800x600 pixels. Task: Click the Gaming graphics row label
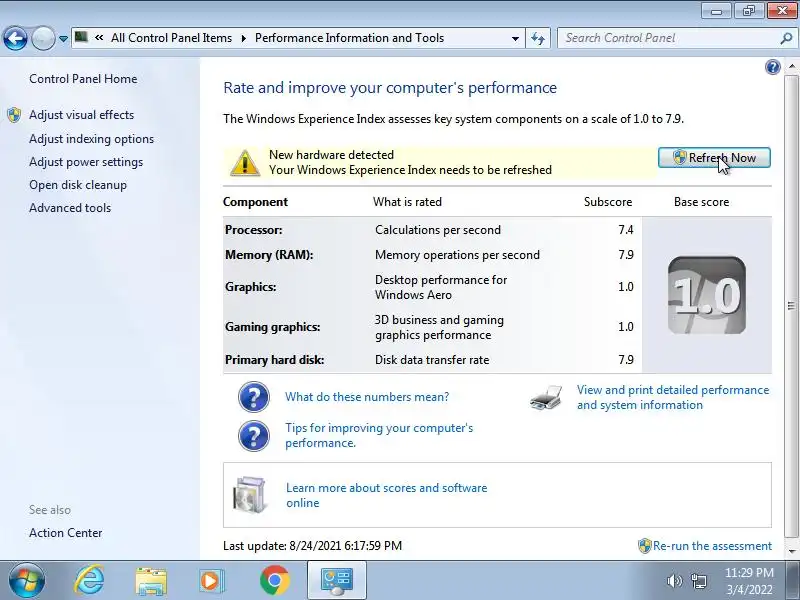tap(272, 327)
